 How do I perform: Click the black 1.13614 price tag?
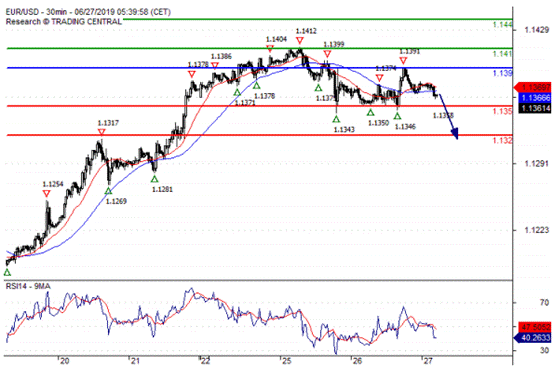(x=535, y=108)
